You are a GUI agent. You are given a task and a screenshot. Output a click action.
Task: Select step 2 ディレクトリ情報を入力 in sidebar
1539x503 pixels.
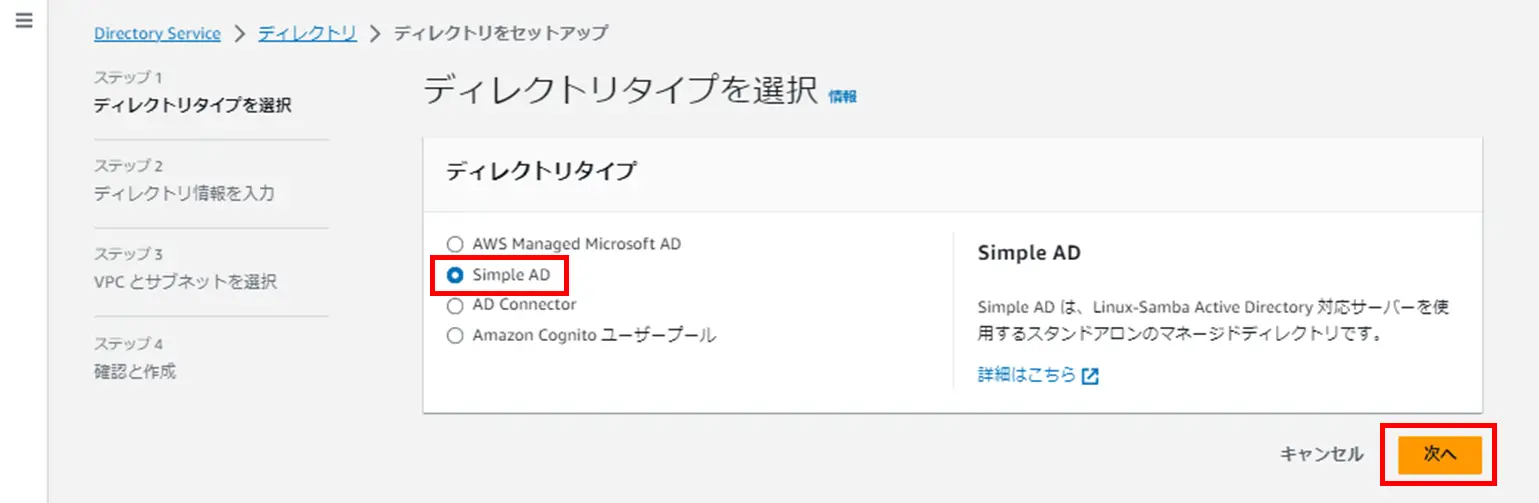click(184, 194)
